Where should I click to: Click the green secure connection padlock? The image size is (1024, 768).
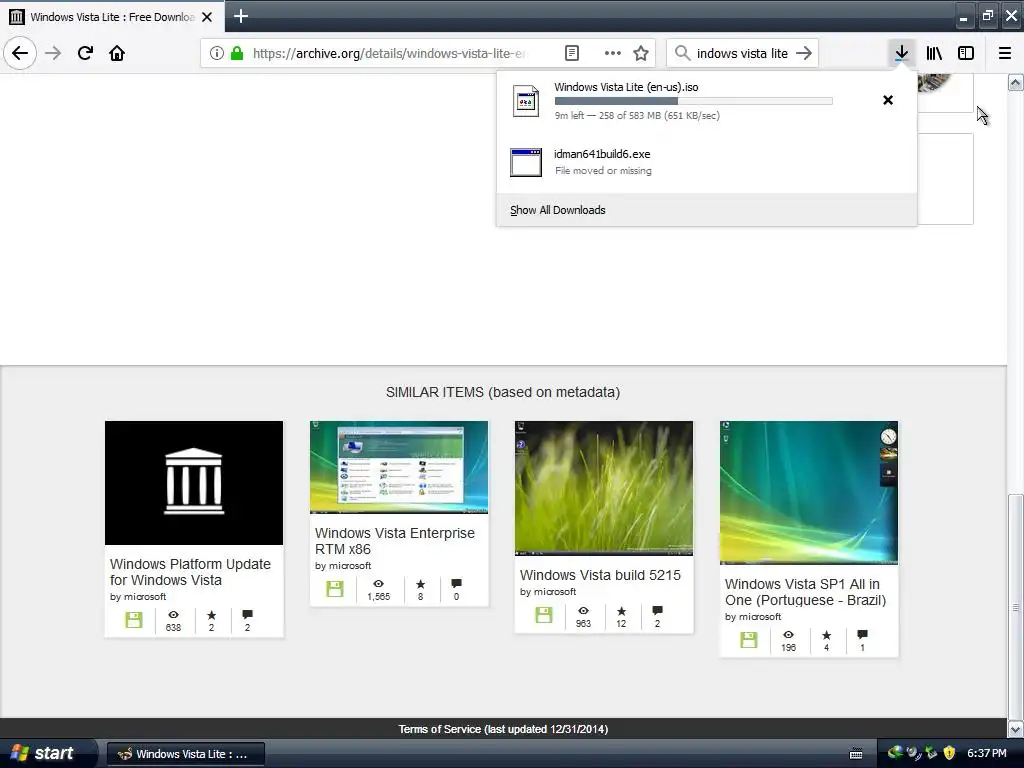point(237,53)
